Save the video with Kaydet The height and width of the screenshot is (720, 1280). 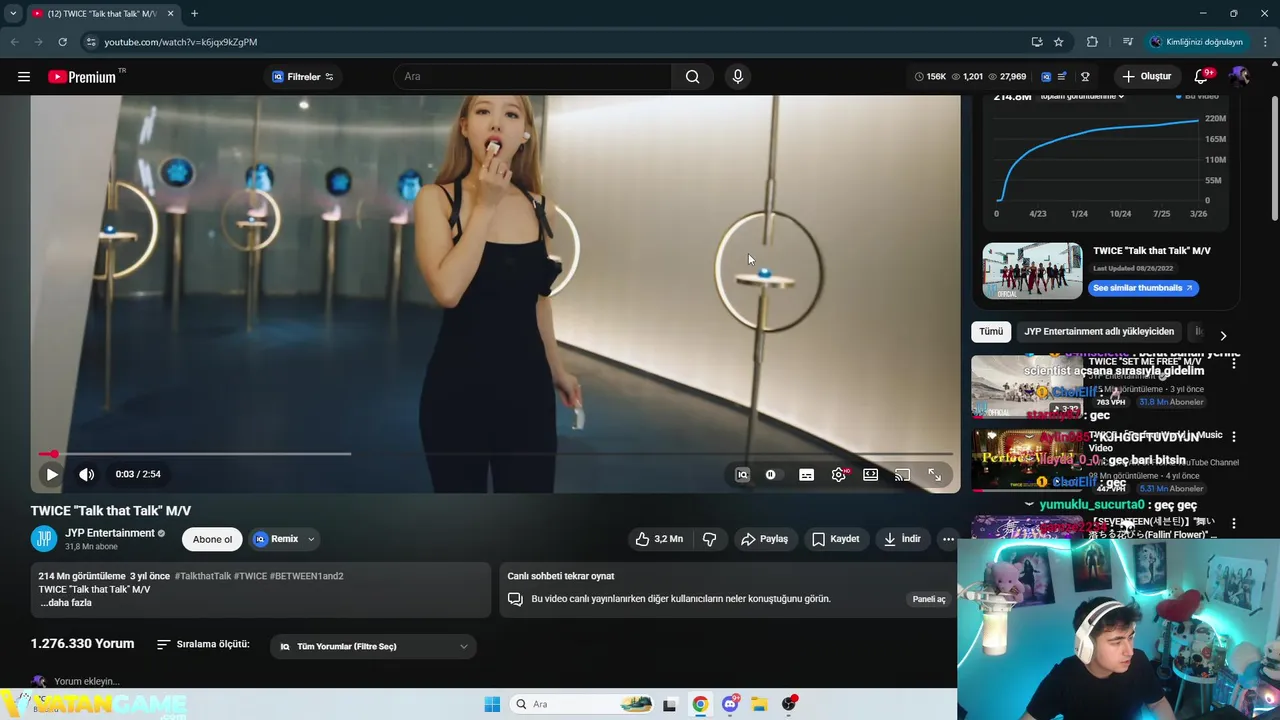pos(836,539)
